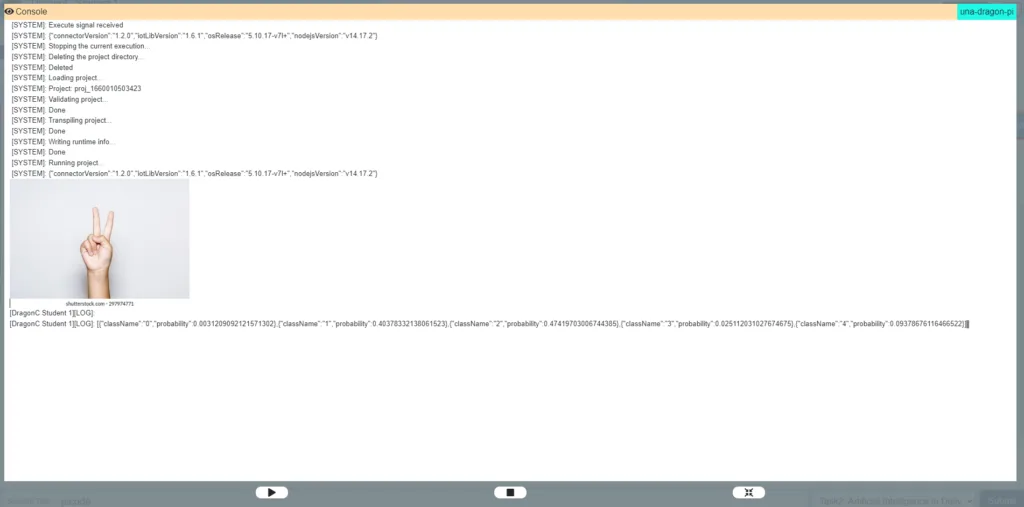Stop execution with the square stop button
Viewport: 1024px width, 507px height.
coord(510,493)
